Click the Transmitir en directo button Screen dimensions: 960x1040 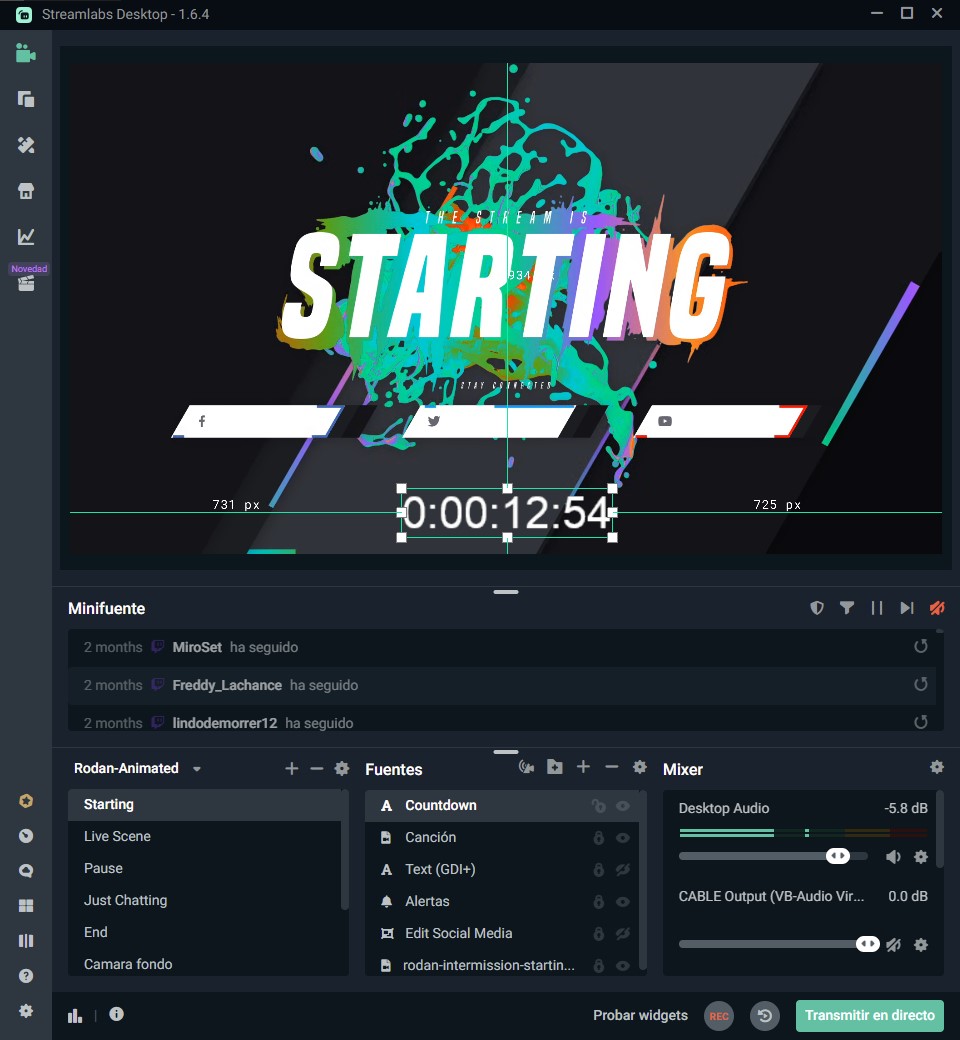869,1015
